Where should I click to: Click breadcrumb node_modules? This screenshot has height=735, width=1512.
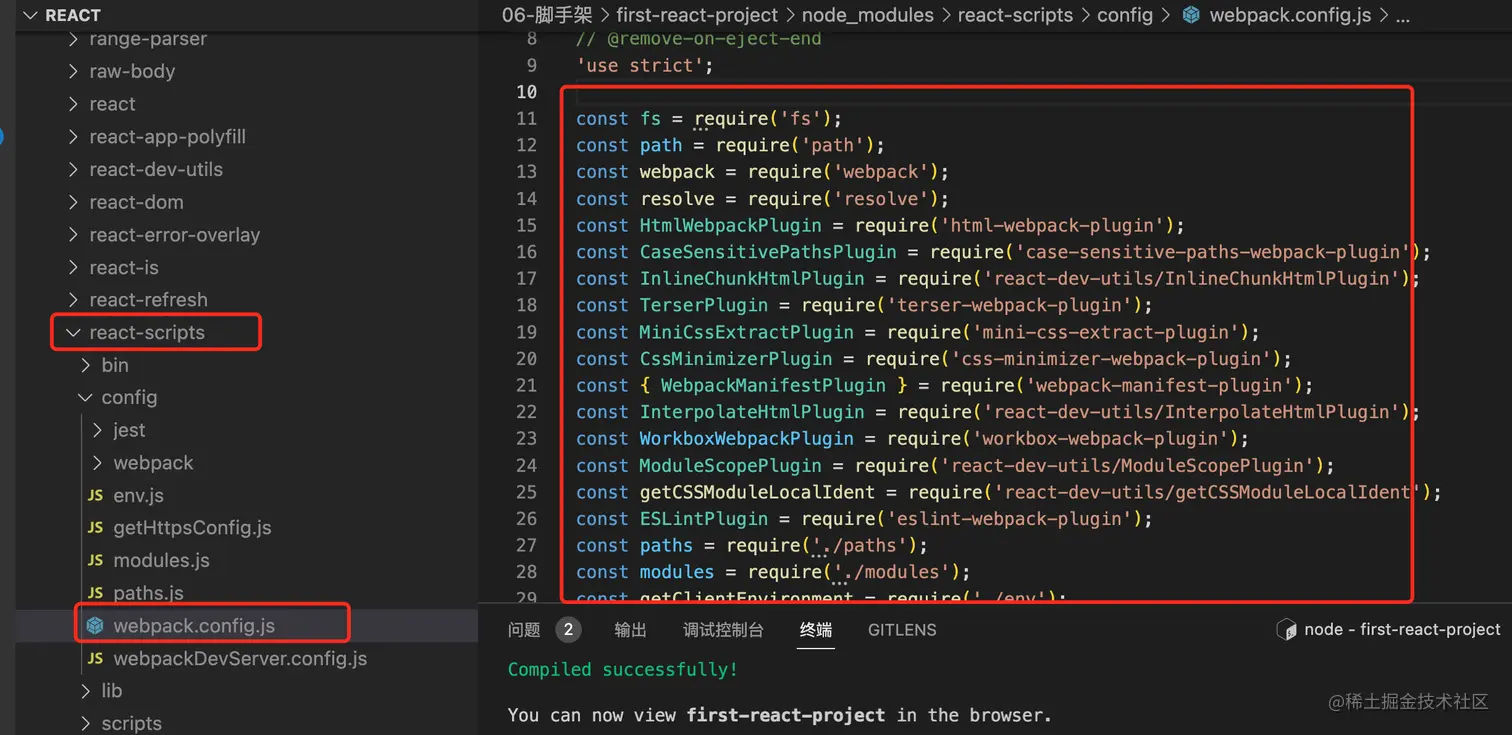[868, 15]
